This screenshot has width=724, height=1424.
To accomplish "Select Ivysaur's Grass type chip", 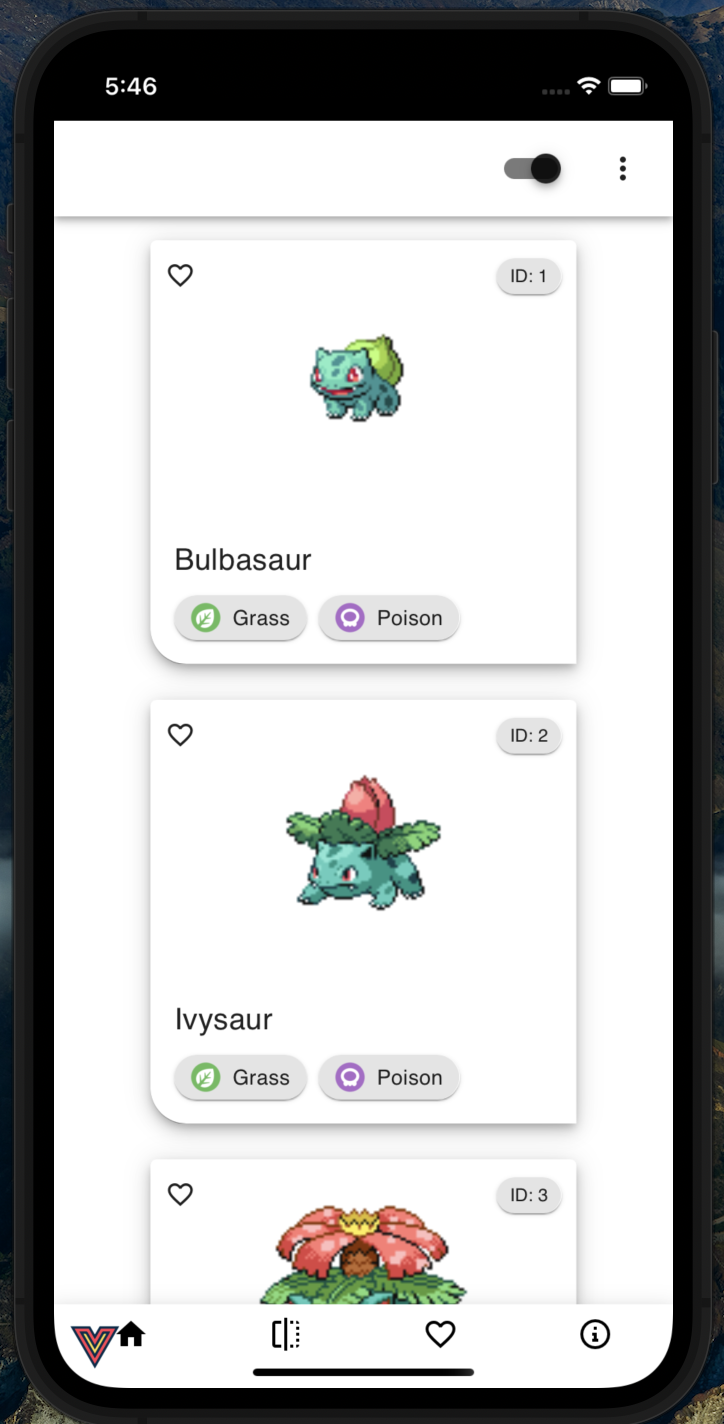I will (240, 1077).
